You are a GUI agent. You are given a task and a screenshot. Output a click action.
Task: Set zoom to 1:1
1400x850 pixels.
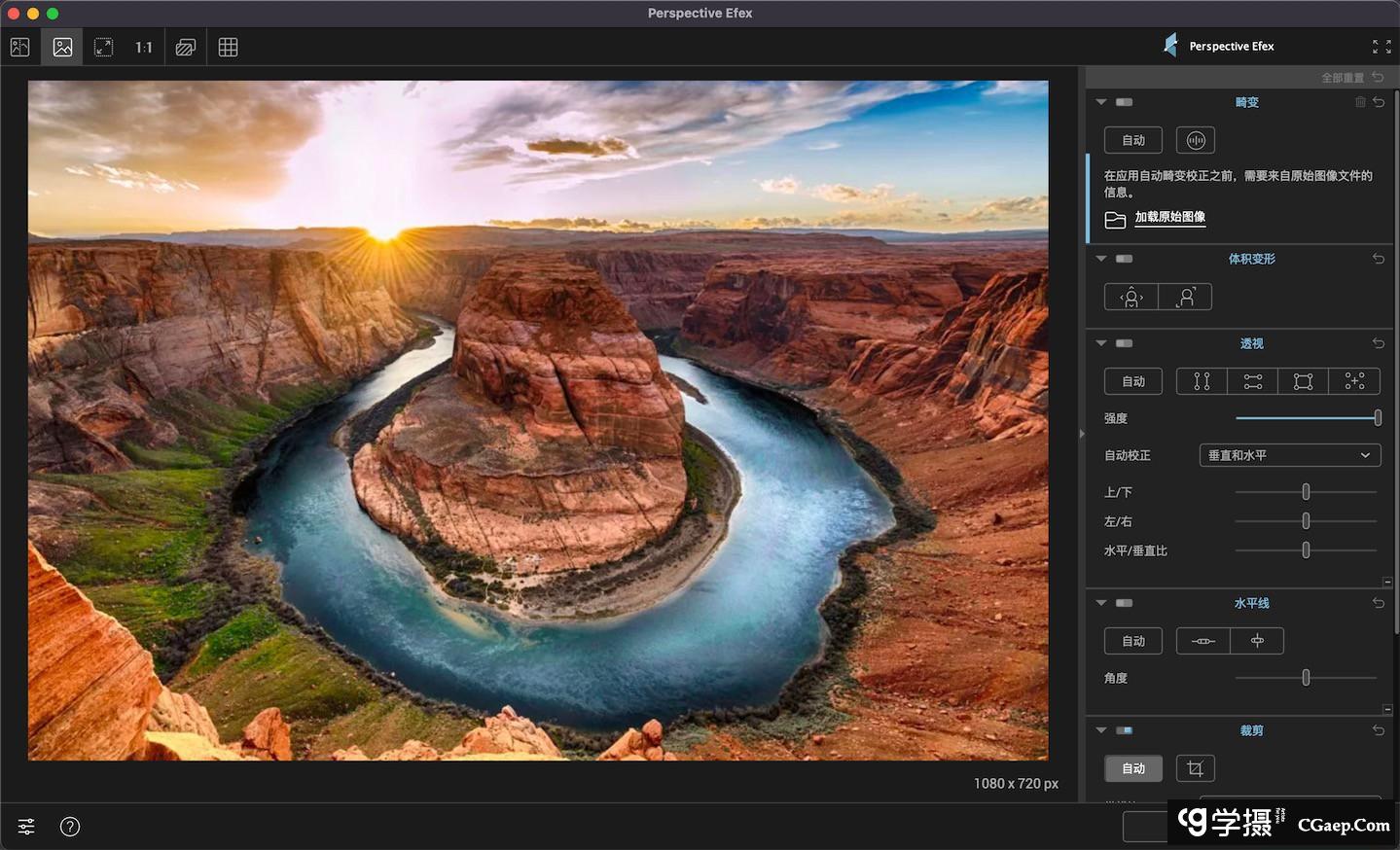[144, 47]
